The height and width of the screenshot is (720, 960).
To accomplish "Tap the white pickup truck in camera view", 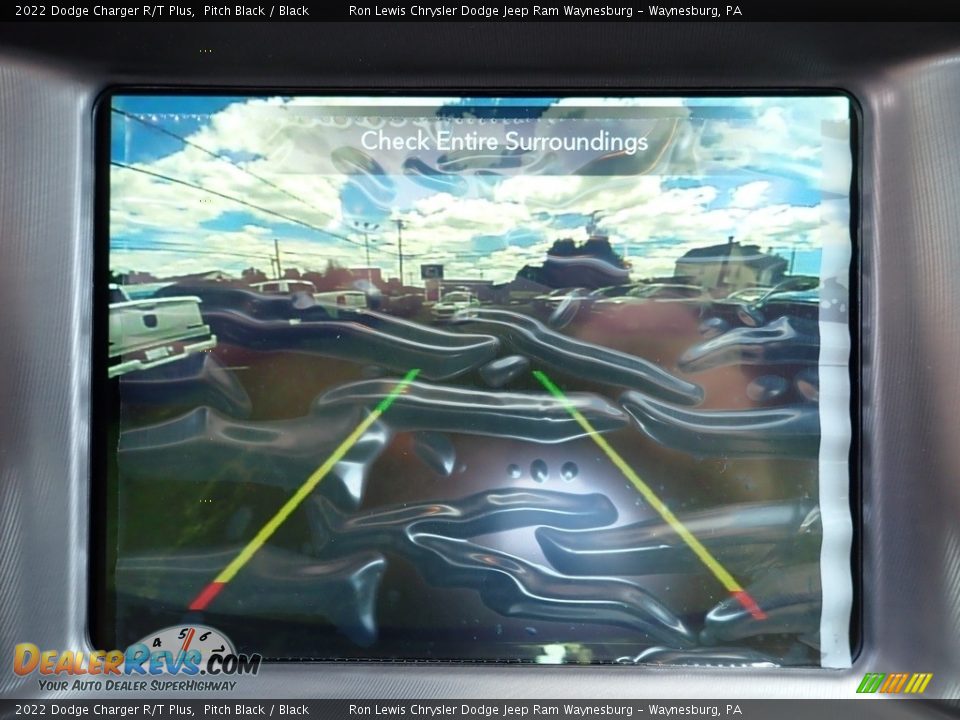I will [158, 331].
